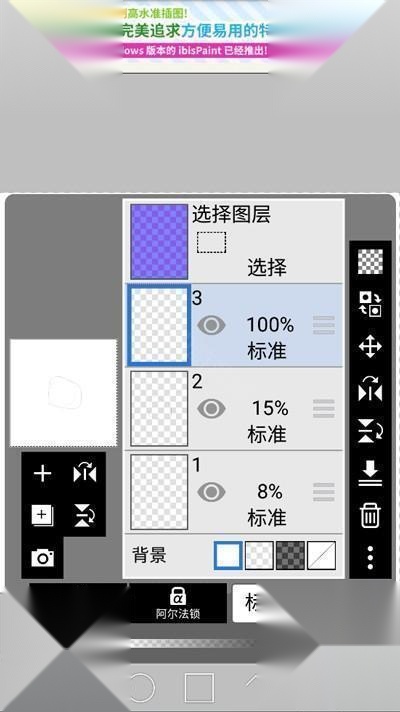Open blend mode dropdown beside alpha lock
Screen dimensions: 400x712
click(x=245, y=603)
